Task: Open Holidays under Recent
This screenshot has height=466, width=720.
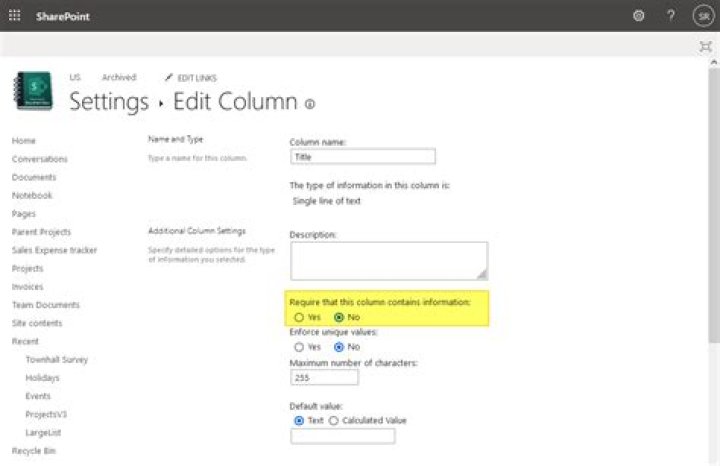Action: coord(43,378)
